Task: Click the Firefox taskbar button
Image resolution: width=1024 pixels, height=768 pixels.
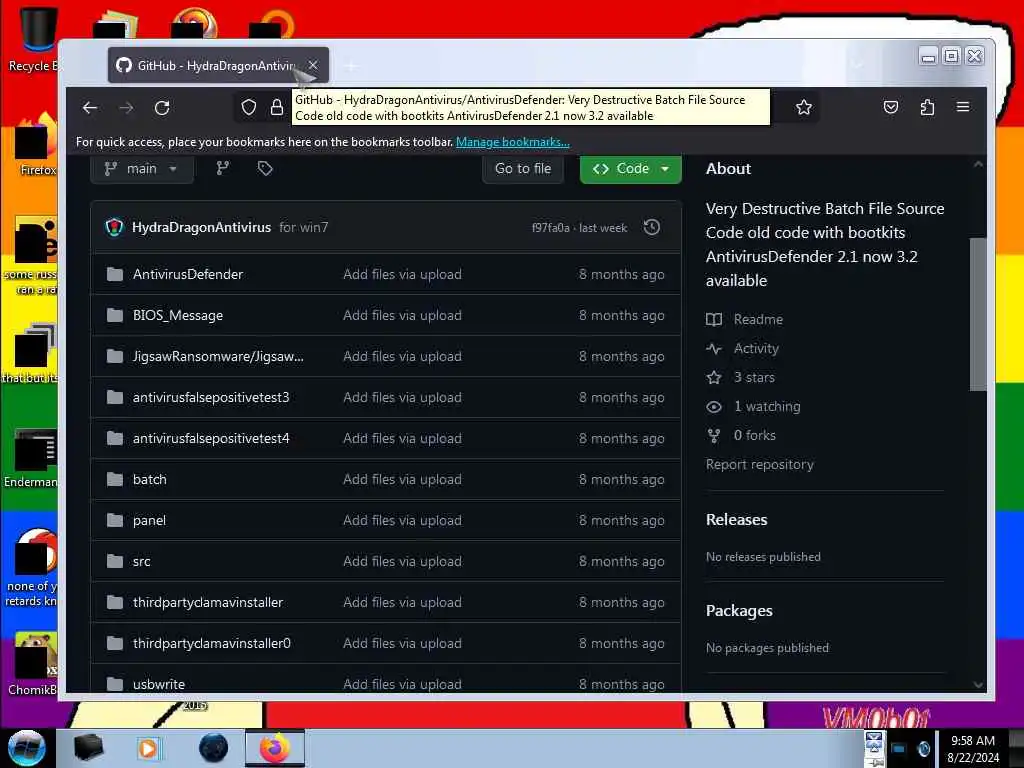Action: (x=275, y=748)
